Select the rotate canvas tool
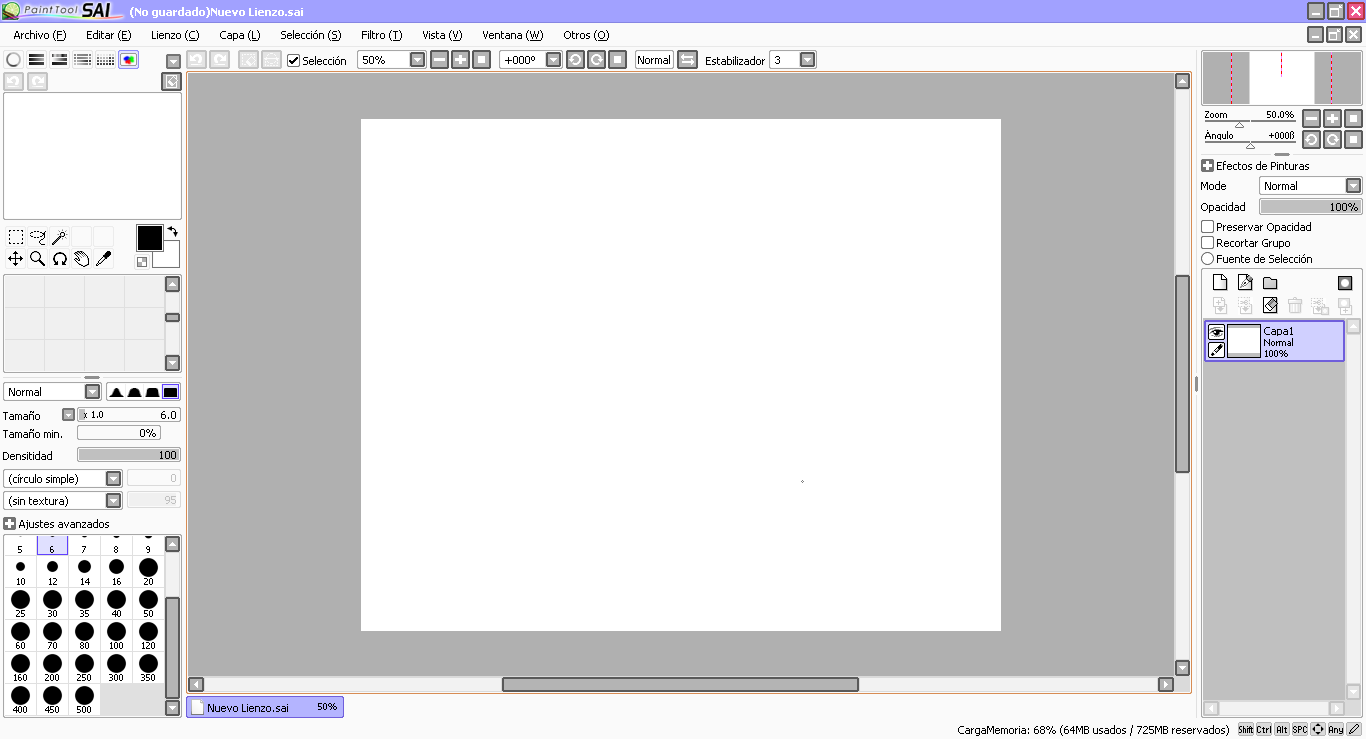The width and height of the screenshot is (1370, 739). pyautogui.click(x=60, y=259)
